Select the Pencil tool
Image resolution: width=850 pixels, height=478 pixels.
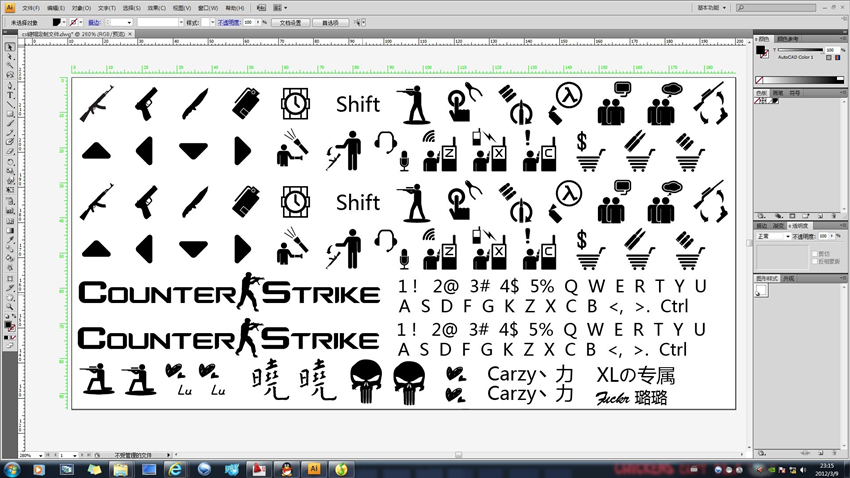click(10, 133)
